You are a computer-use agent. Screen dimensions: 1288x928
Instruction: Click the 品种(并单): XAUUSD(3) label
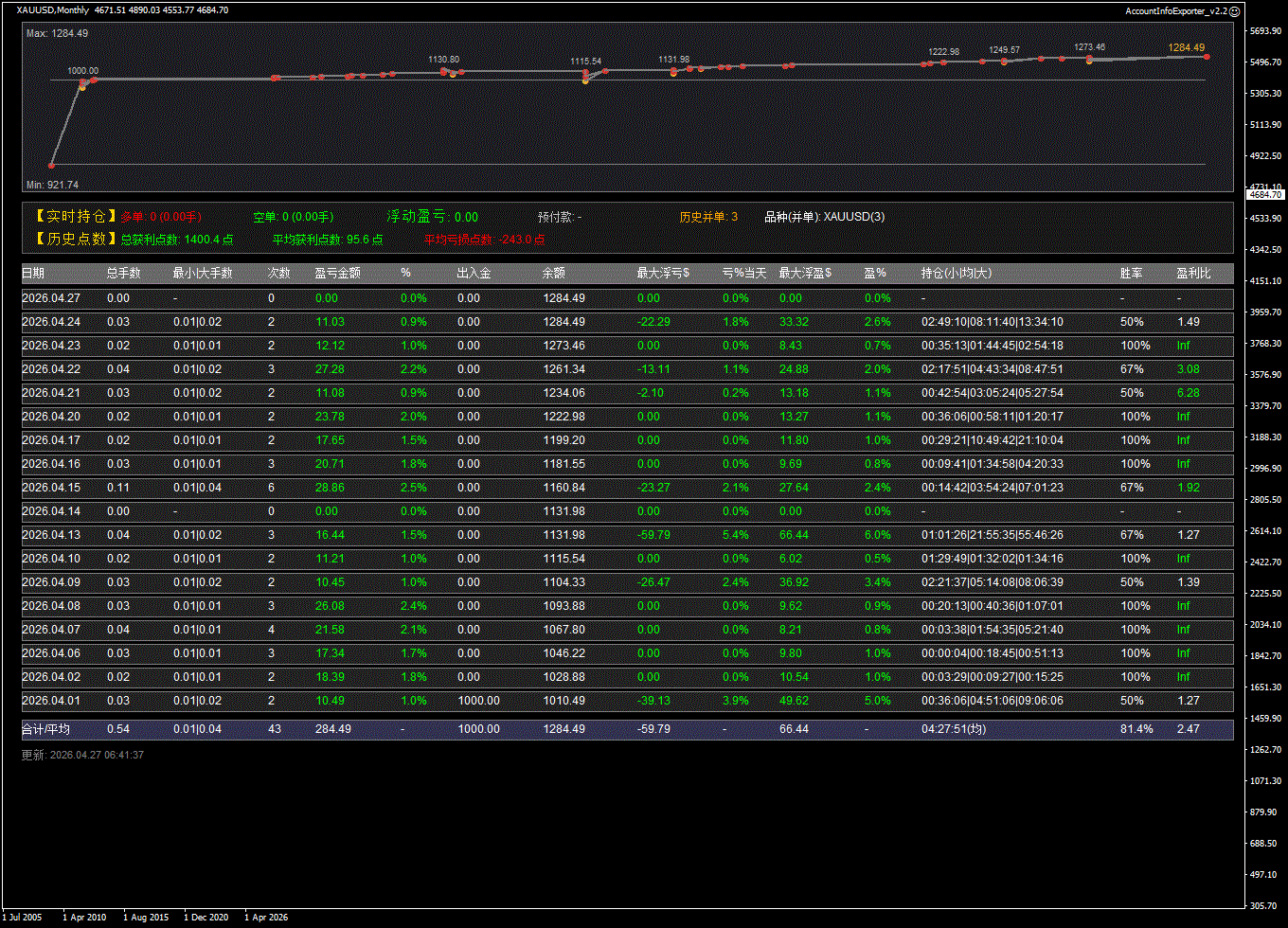[824, 217]
